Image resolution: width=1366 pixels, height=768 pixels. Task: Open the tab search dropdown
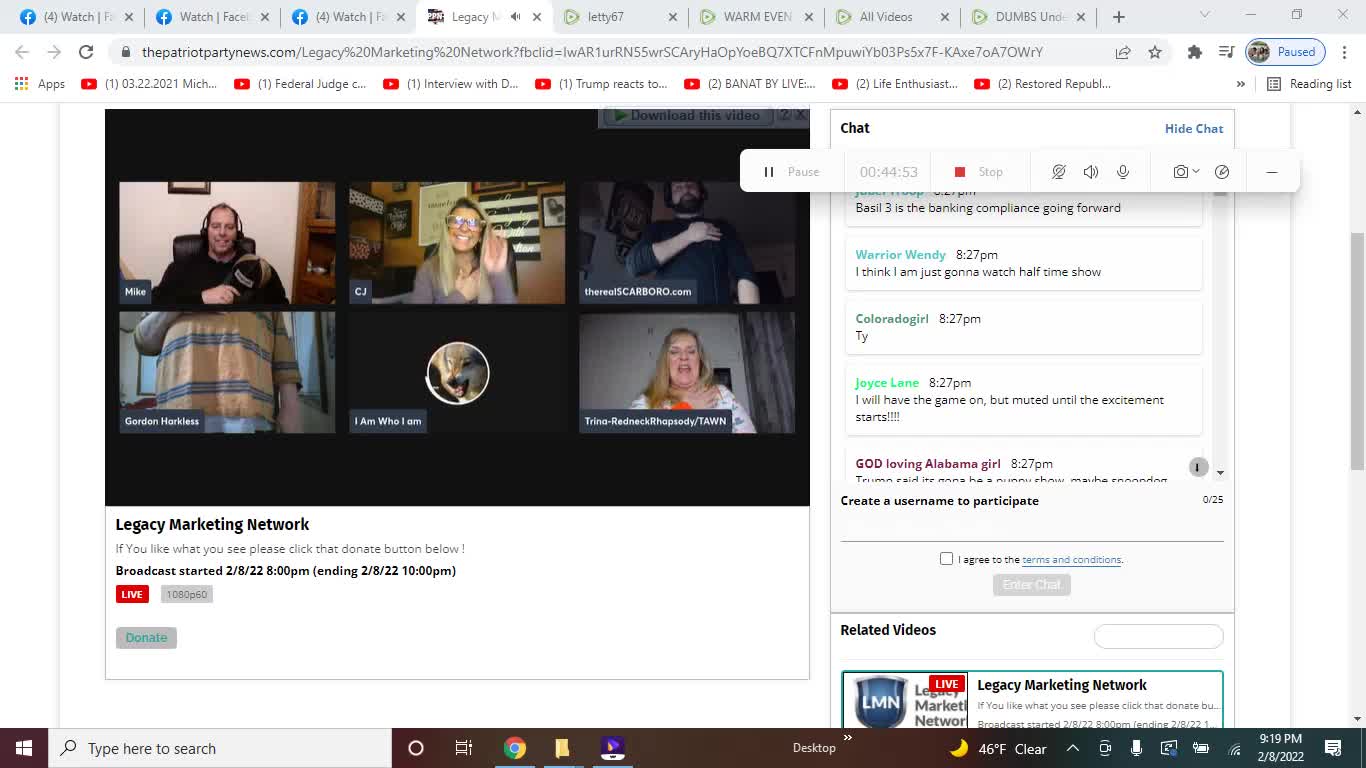(1205, 15)
